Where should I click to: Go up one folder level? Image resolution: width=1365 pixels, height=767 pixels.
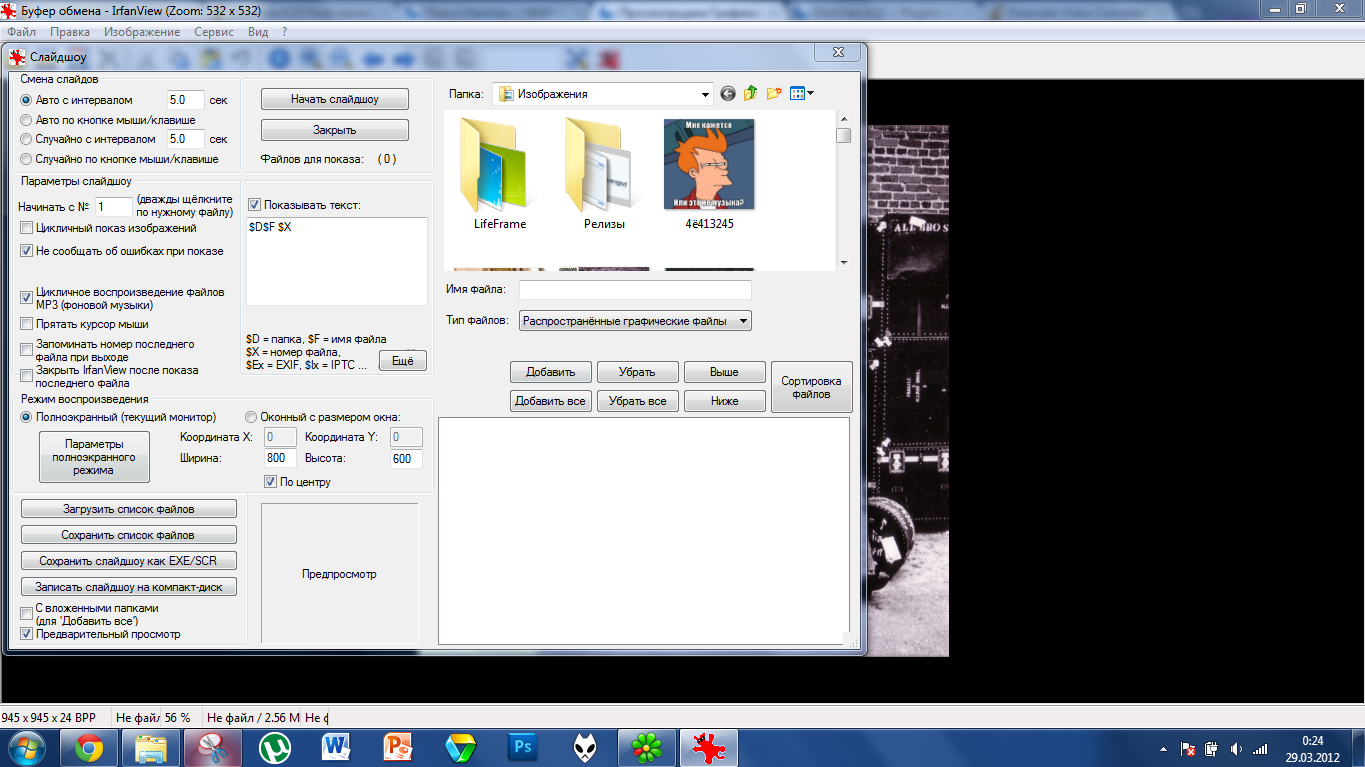tap(750, 94)
